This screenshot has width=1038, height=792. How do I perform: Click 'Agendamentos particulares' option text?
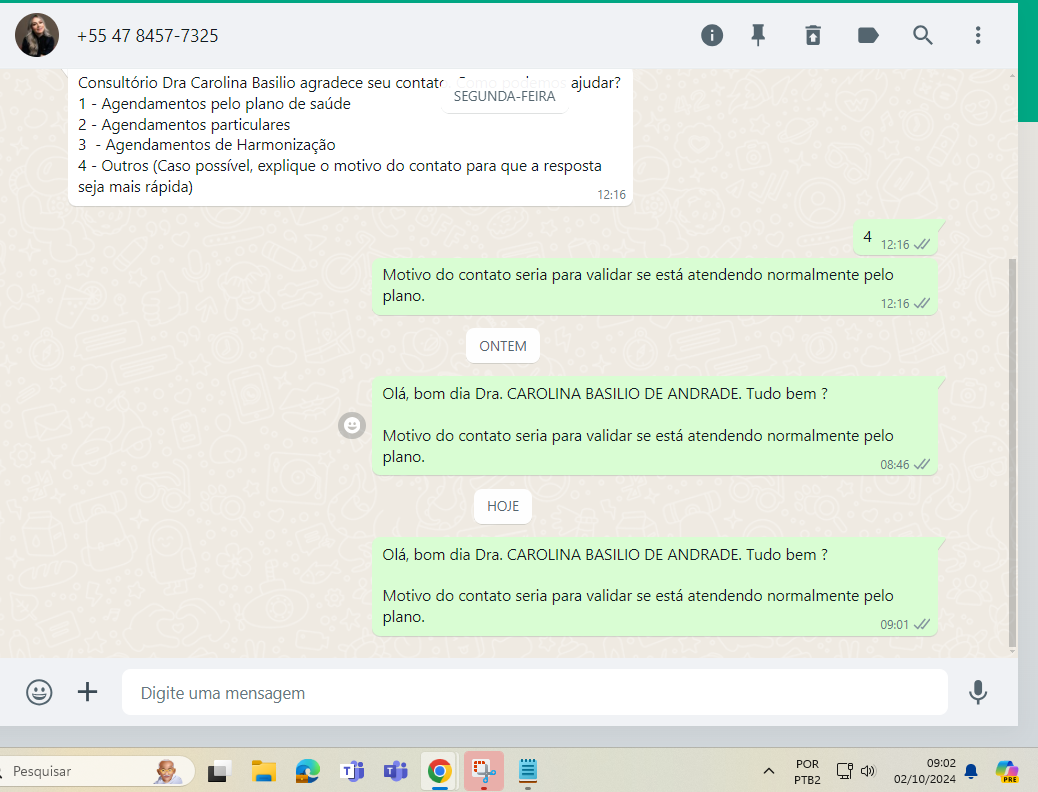pos(195,124)
